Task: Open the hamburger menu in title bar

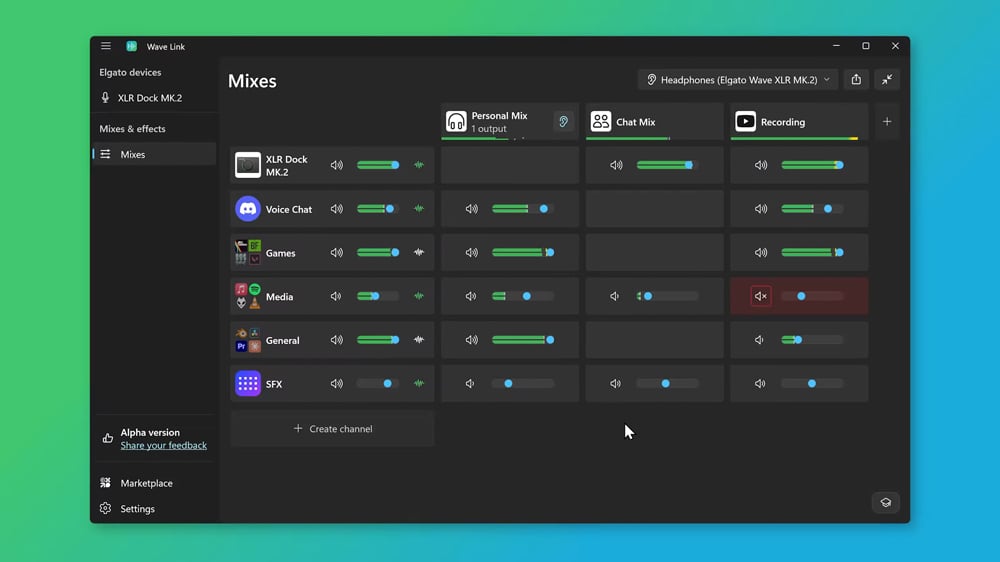Action: pos(106,46)
